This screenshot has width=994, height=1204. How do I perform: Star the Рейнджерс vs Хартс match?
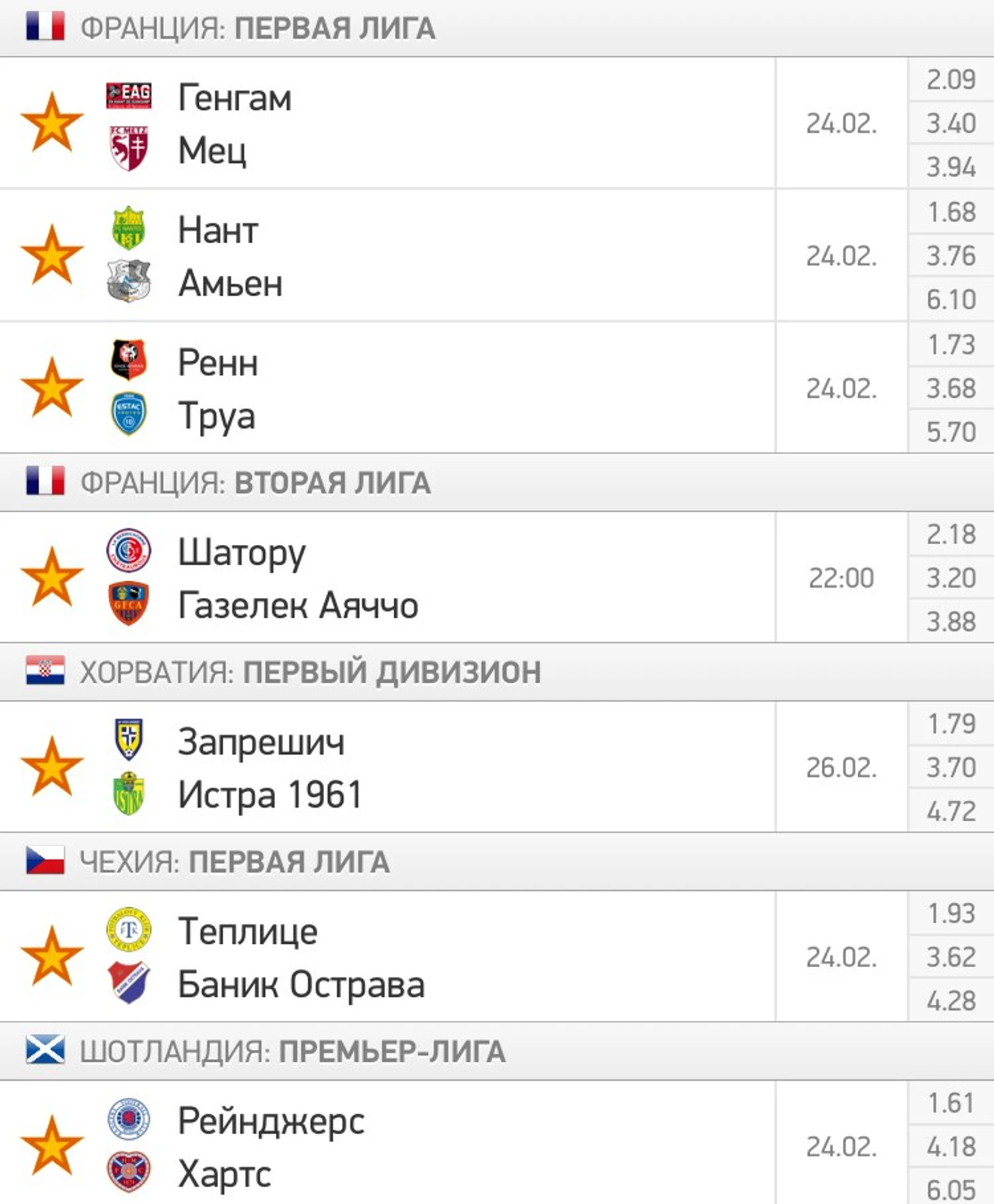click(52, 1145)
